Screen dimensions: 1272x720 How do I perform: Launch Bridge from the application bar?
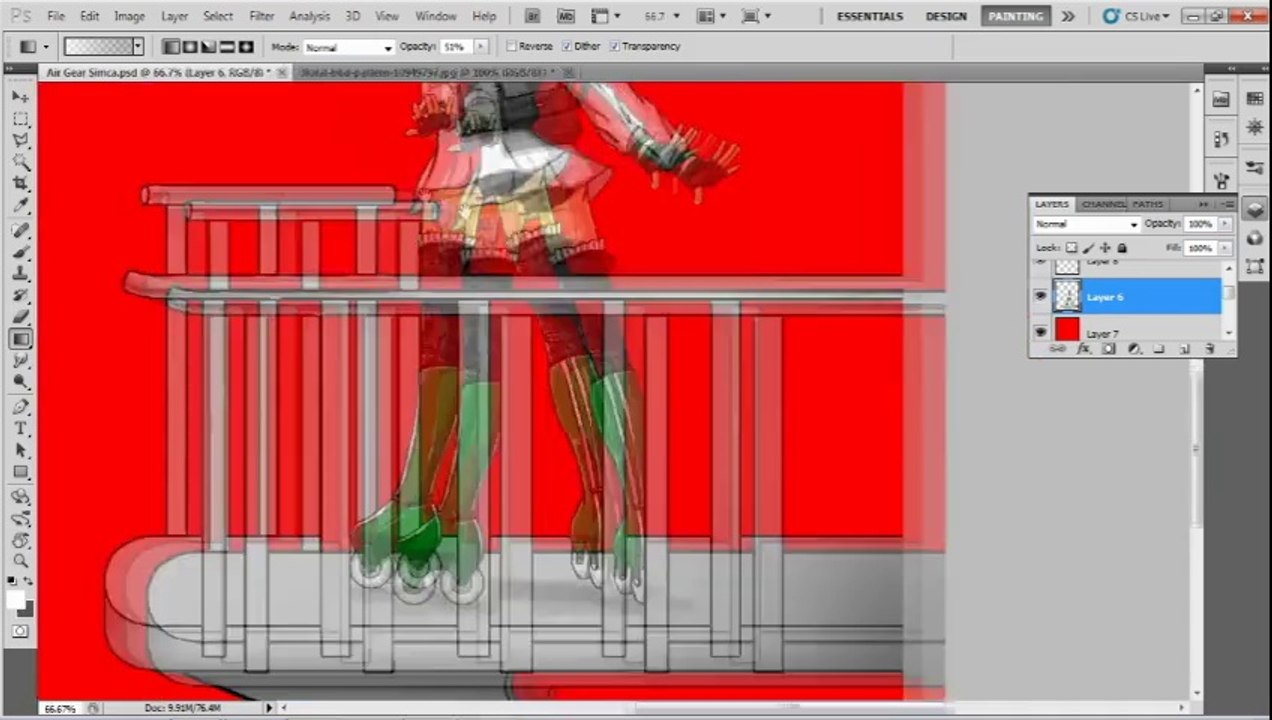pos(533,16)
